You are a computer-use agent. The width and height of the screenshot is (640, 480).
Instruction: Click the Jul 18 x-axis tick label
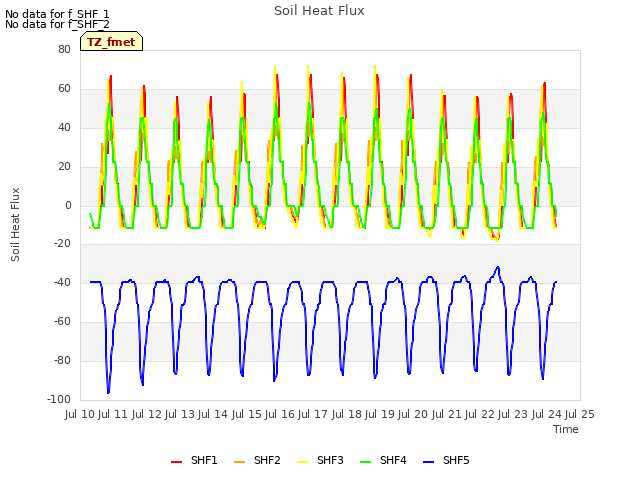(346, 414)
